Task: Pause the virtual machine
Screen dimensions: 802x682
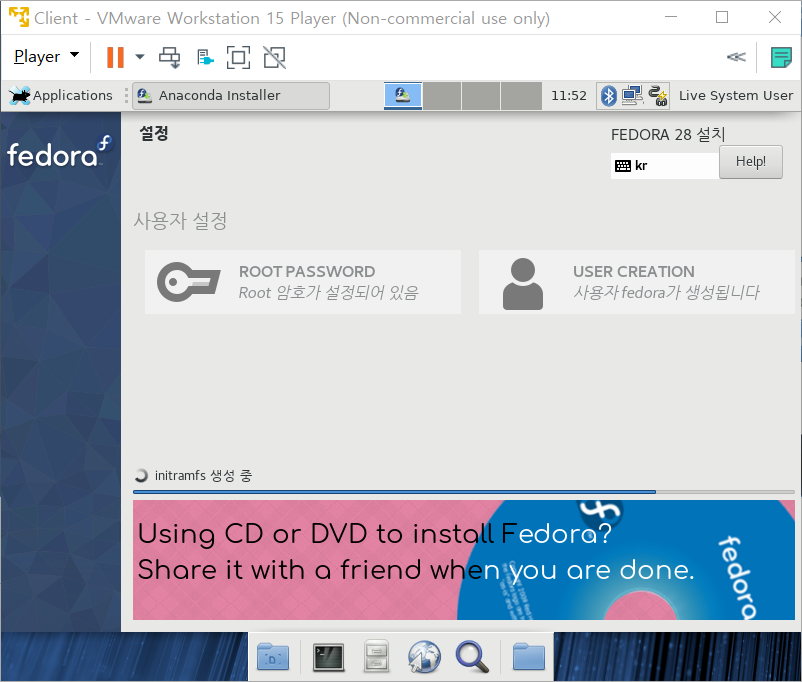Action: (115, 57)
